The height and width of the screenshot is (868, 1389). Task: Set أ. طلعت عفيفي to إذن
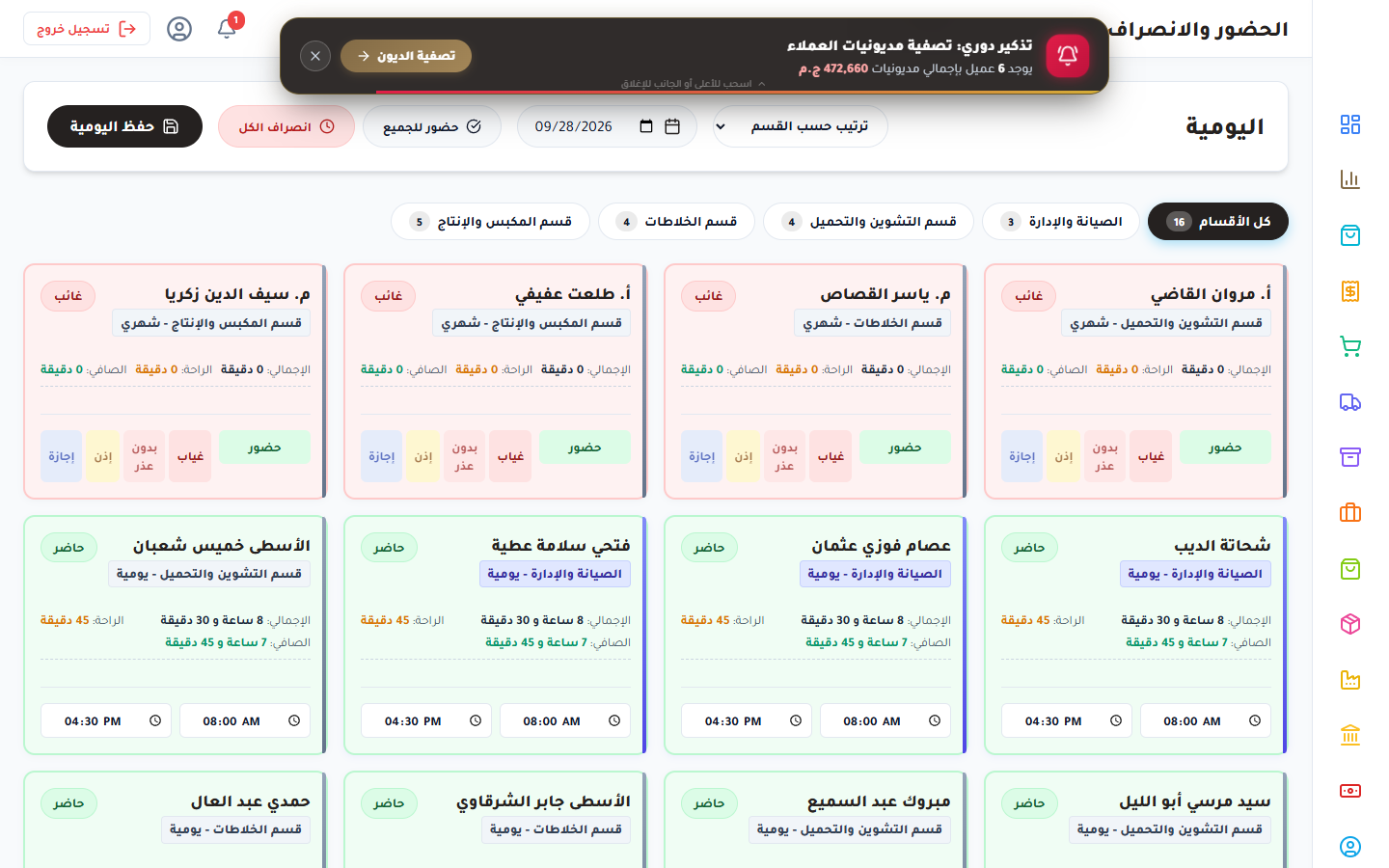pos(423,456)
